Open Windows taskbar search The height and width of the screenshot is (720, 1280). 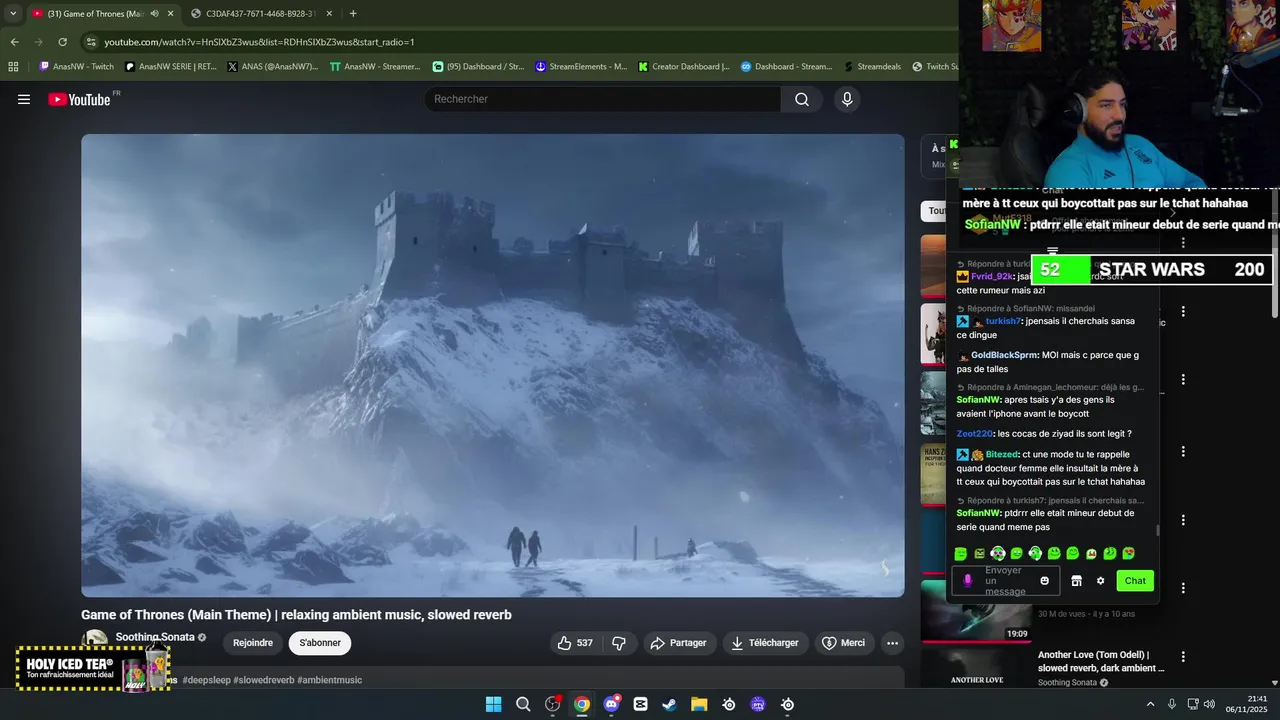(523, 704)
